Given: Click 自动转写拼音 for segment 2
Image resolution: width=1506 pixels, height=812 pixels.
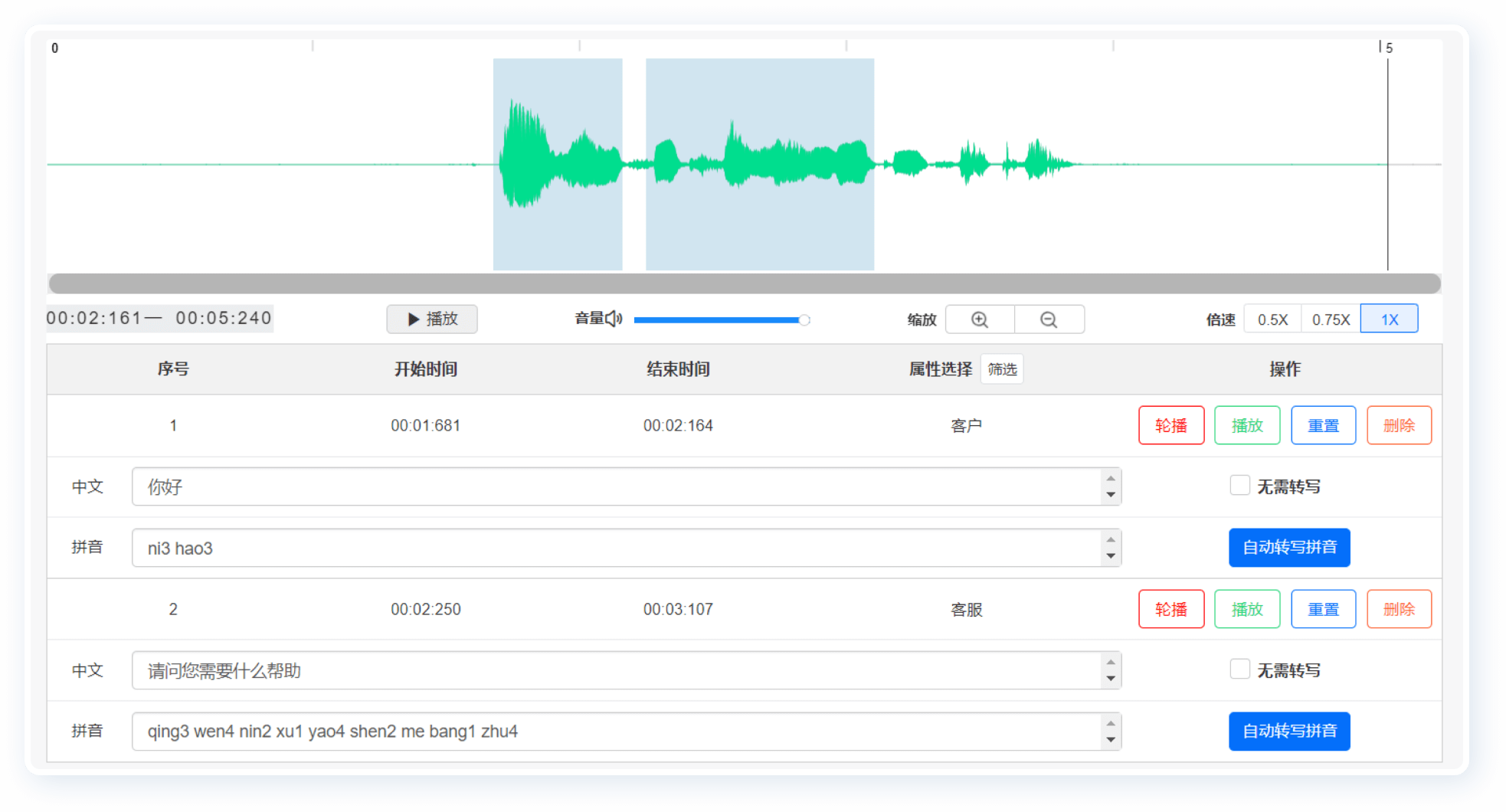Looking at the screenshot, I should tap(1289, 731).
